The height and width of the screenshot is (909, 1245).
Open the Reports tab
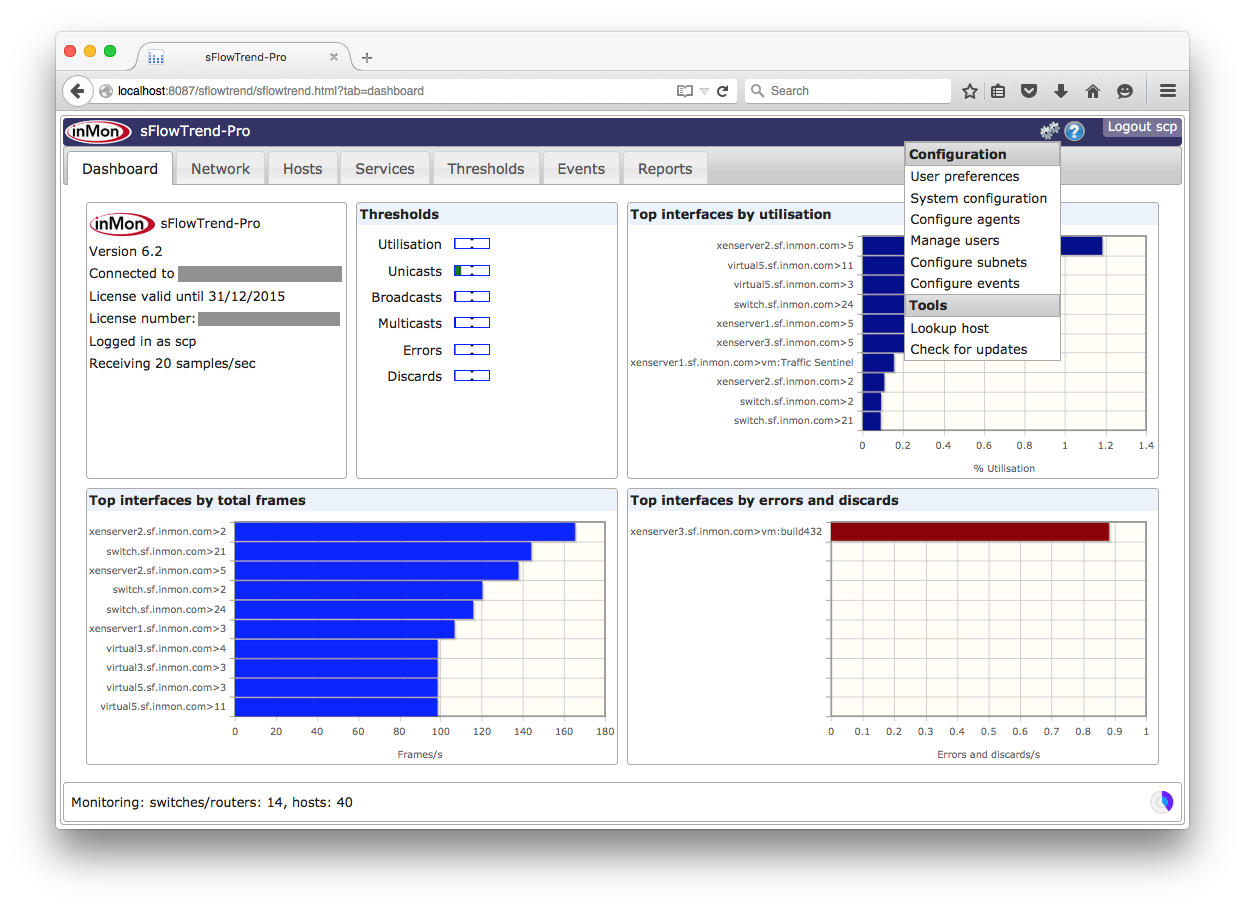pos(665,168)
